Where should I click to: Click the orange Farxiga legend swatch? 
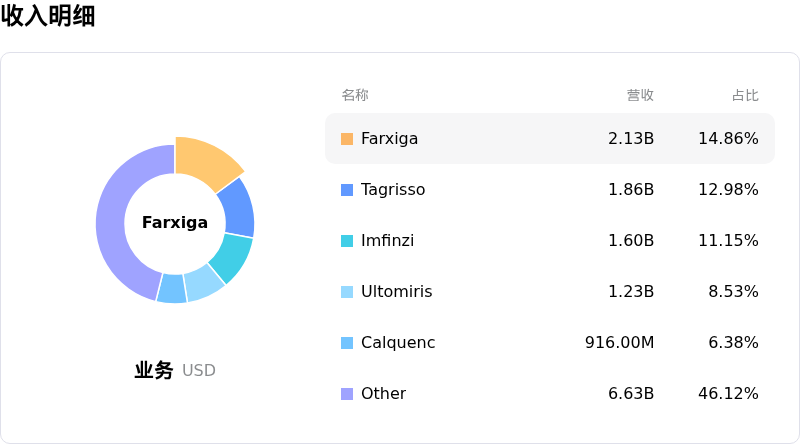tap(347, 139)
